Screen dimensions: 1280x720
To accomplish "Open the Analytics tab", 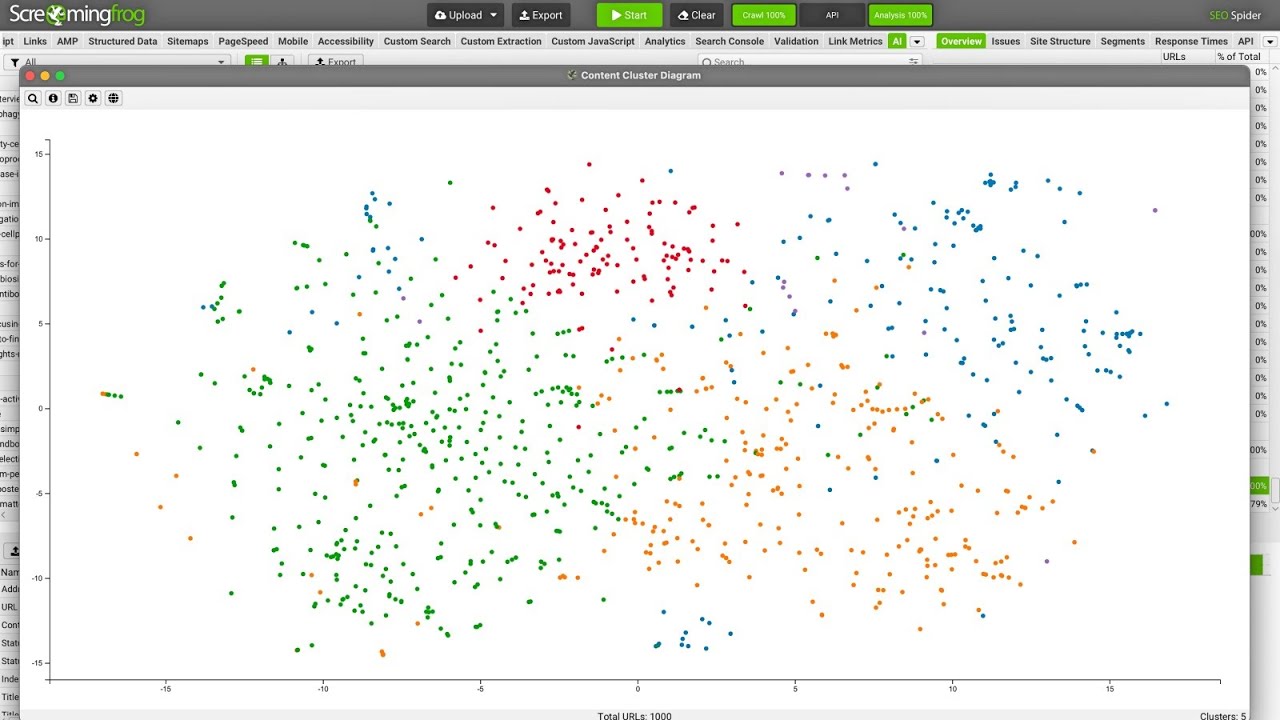I will tap(665, 41).
